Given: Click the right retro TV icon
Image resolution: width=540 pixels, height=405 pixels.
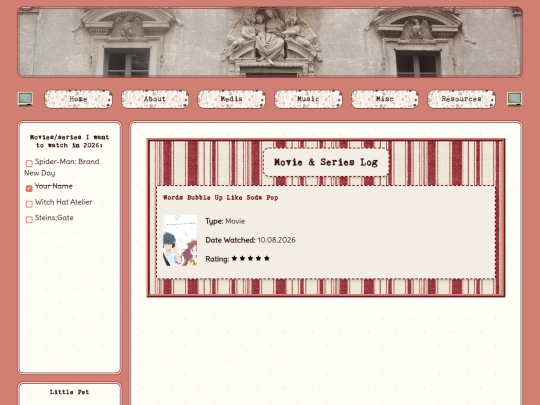Looking at the screenshot, I should coord(515,99).
